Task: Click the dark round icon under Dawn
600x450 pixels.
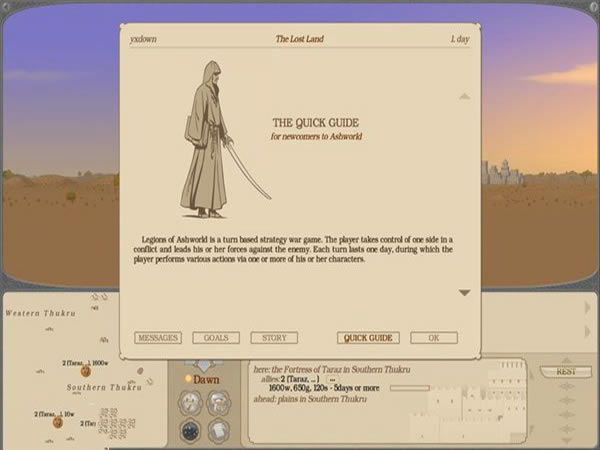Action: pos(190,430)
